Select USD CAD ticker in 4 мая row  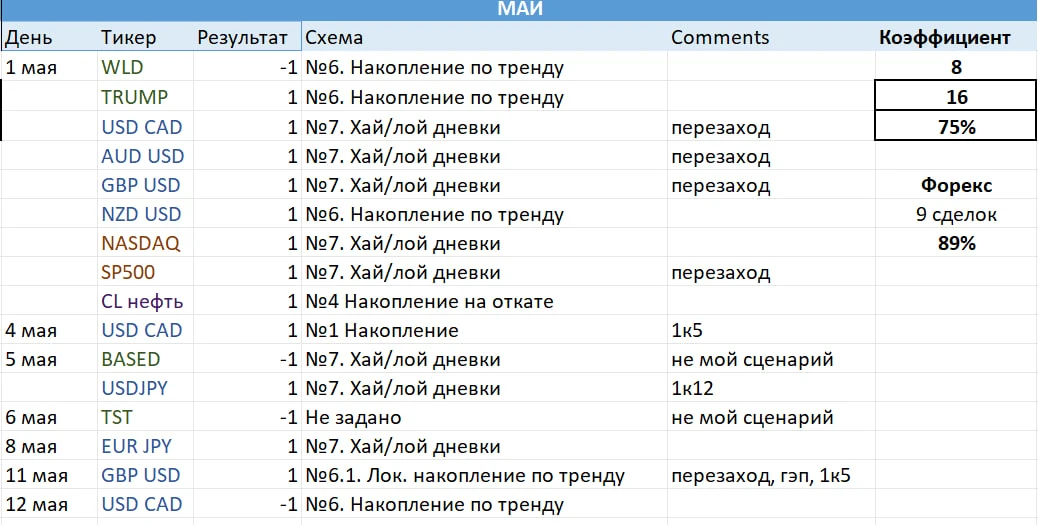(x=145, y=330)
